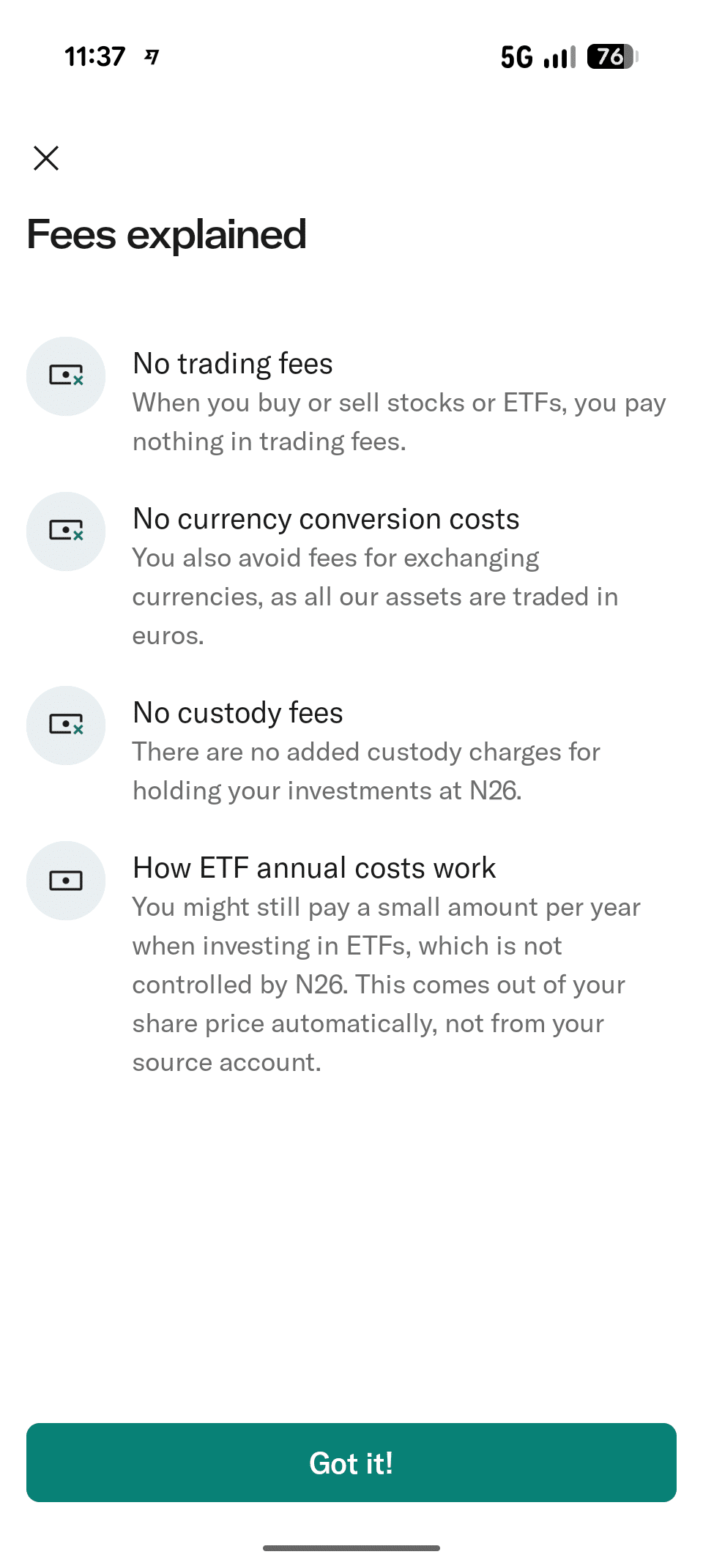Image resolution: width=703 pixels, height=1568 pixels.
Task: Tap the No custody fees icon
Action: point(66,725)
